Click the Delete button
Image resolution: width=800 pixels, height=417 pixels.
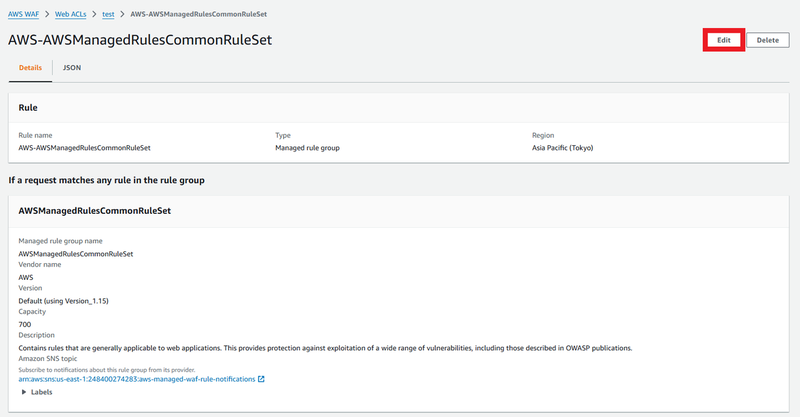[767, 40]
